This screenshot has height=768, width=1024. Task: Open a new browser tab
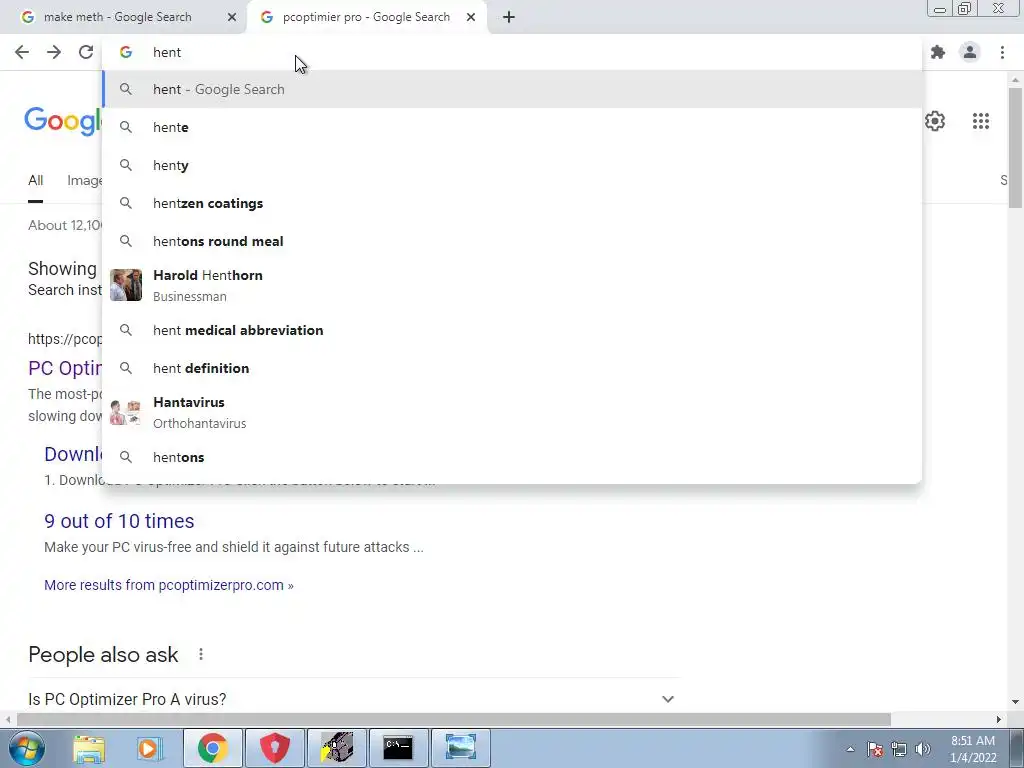509,17
